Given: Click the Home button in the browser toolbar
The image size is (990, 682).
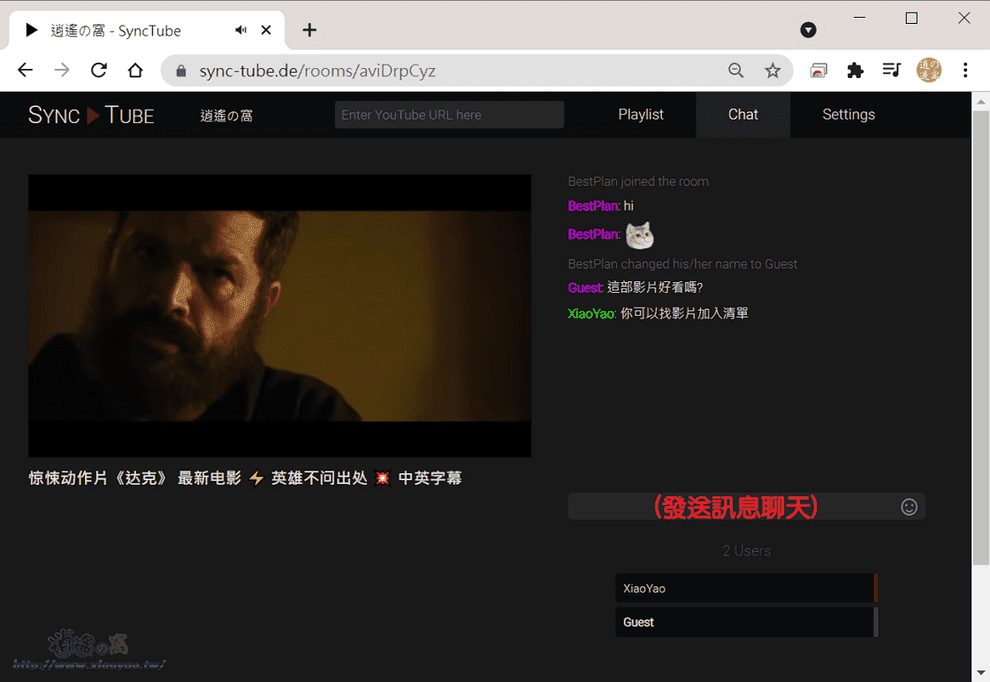Looking at the screenshot, I should pyautogui.click(x=135, y=70).
